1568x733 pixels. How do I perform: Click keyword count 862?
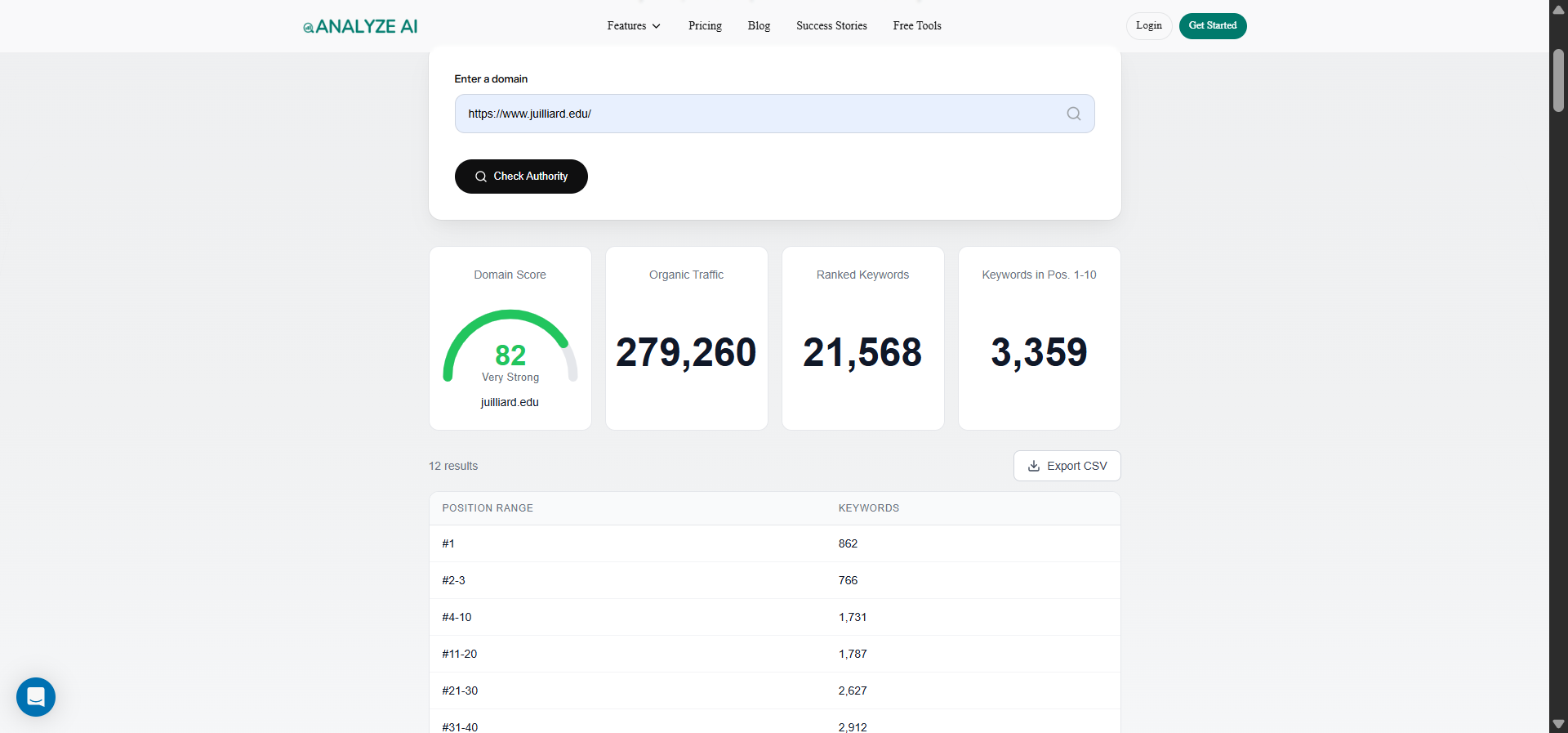click(848, 543)
